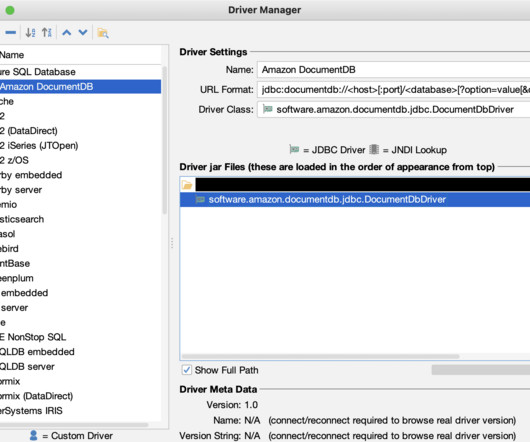Select the z/OS driver row
530x442 pixels.
pyautogui.click(x=80, y=160)
